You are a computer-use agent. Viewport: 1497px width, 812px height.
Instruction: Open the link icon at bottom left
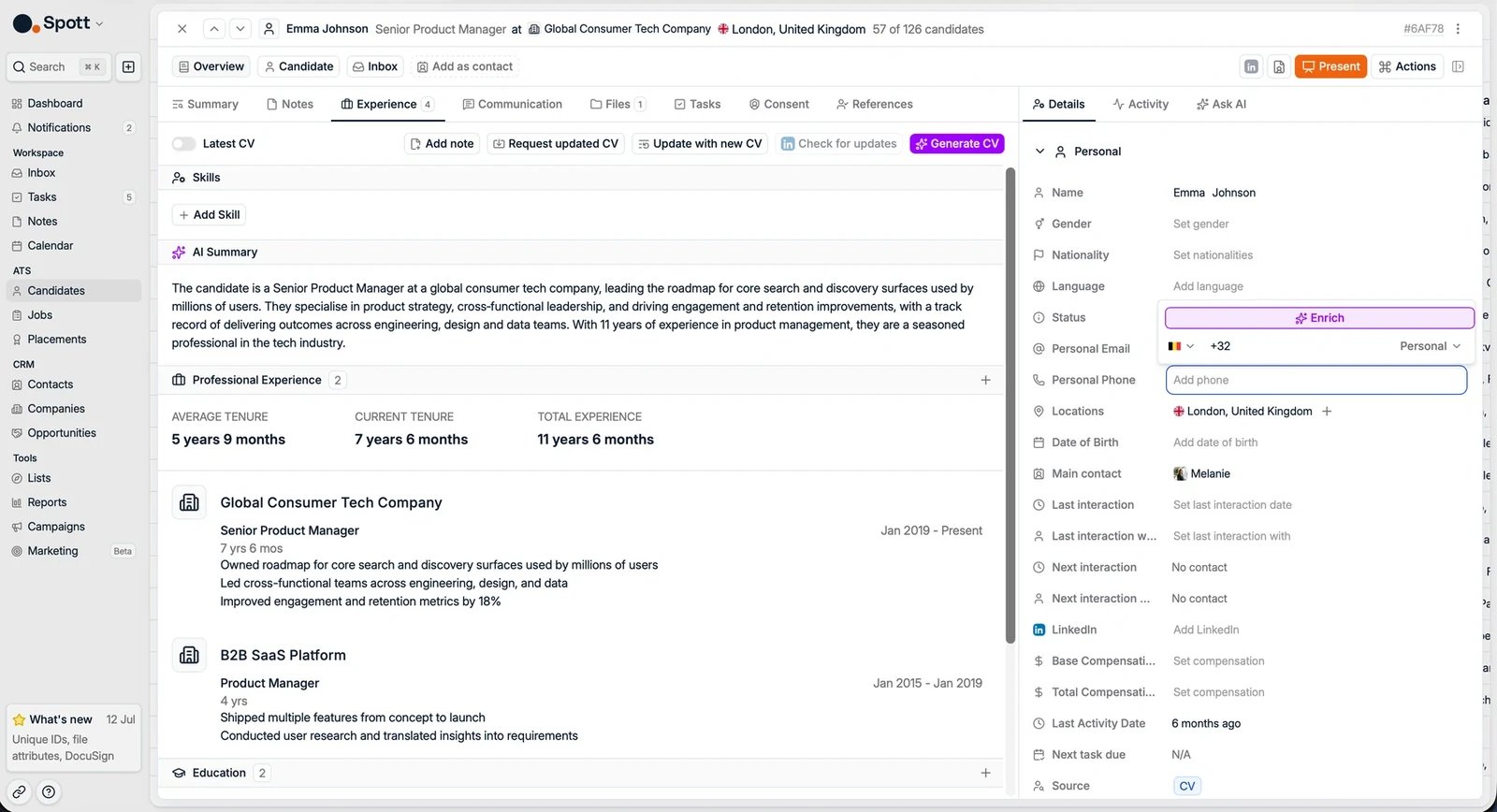pos(19,791)
